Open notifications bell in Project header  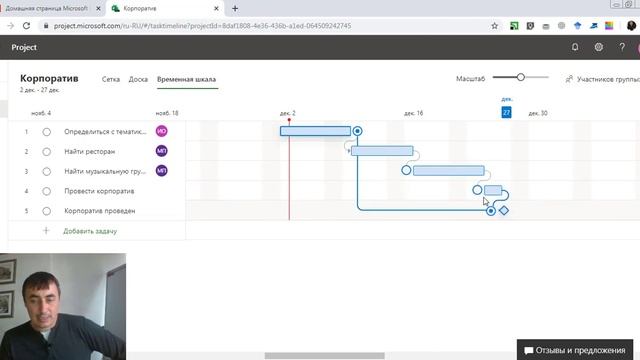tap(575, 47)
